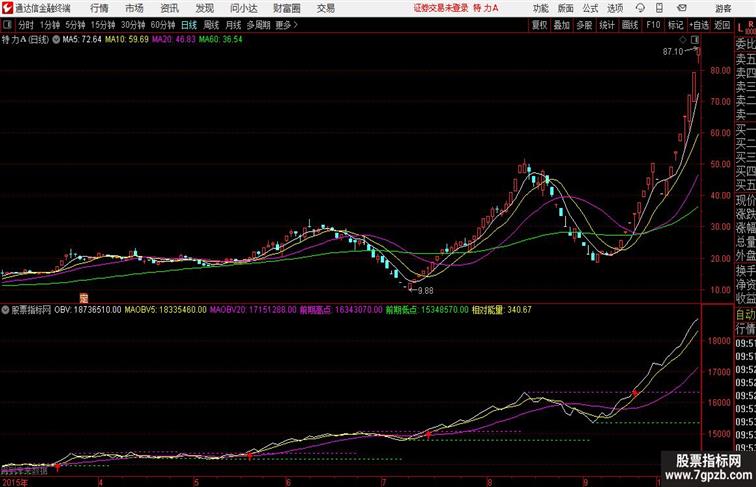
Task: Click the 9.88 low price label
Action: click(425, 291)
